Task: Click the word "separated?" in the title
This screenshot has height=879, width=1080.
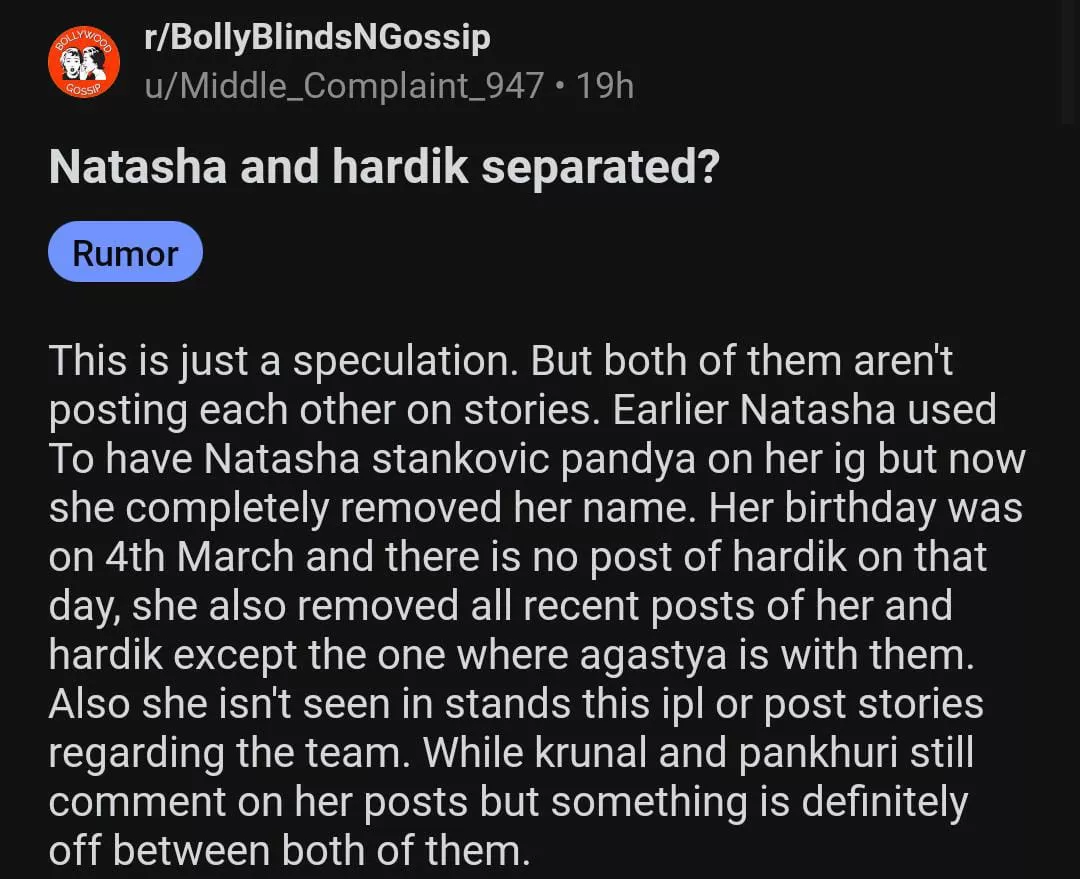Action: 600,168
